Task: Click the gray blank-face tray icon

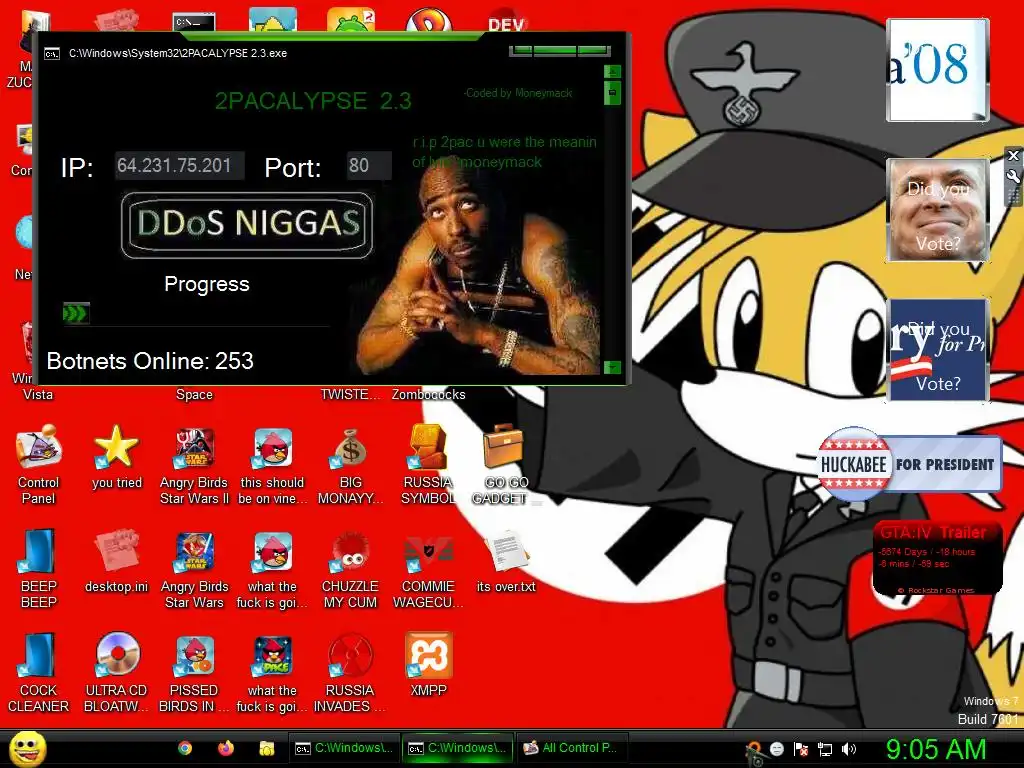Action: coord(777,748)
